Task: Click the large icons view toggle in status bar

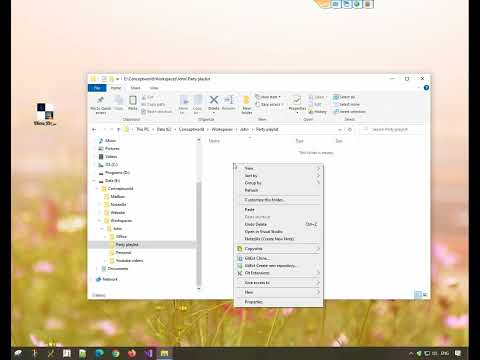Action: click(425, 295)
